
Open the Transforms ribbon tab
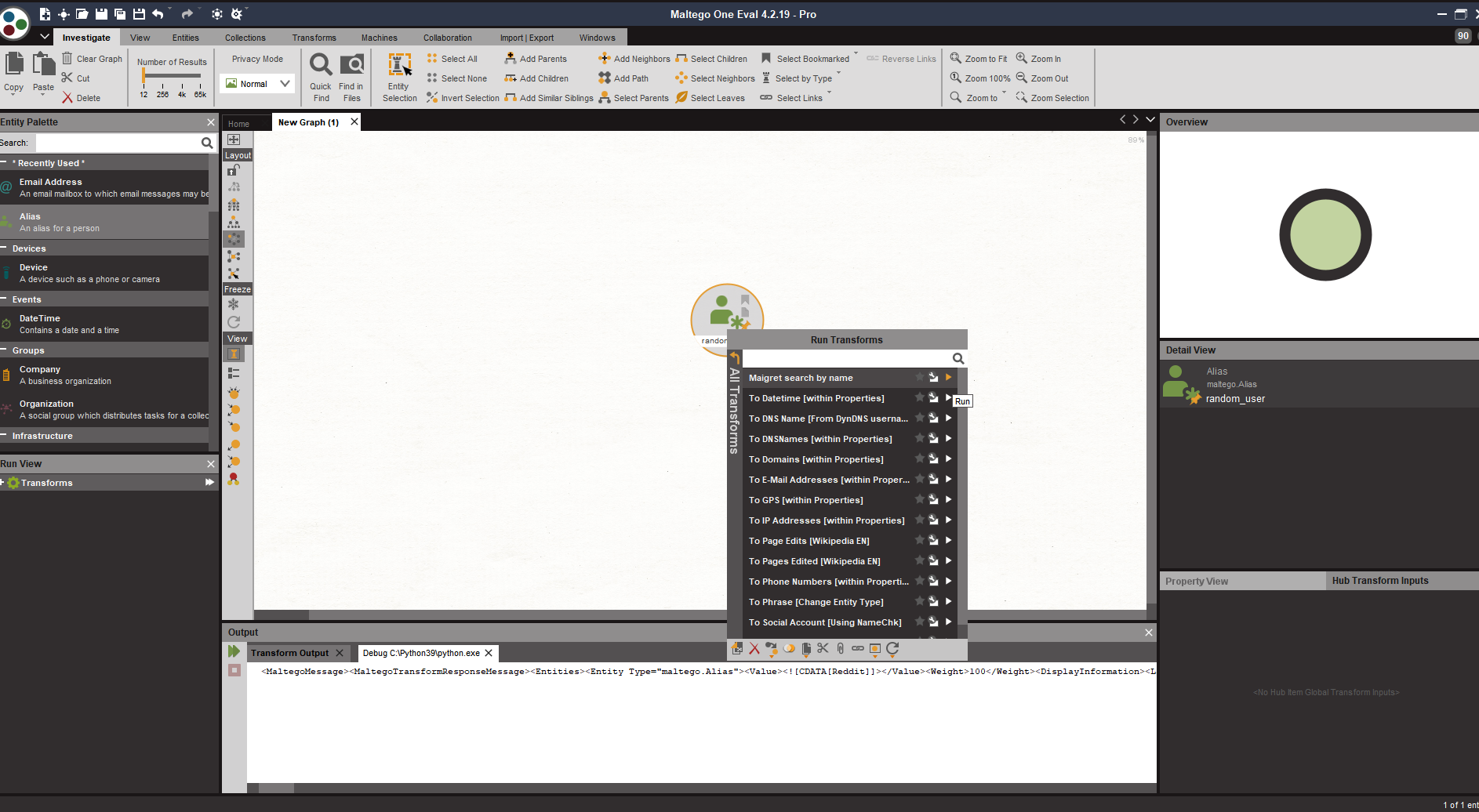(314, 38)
